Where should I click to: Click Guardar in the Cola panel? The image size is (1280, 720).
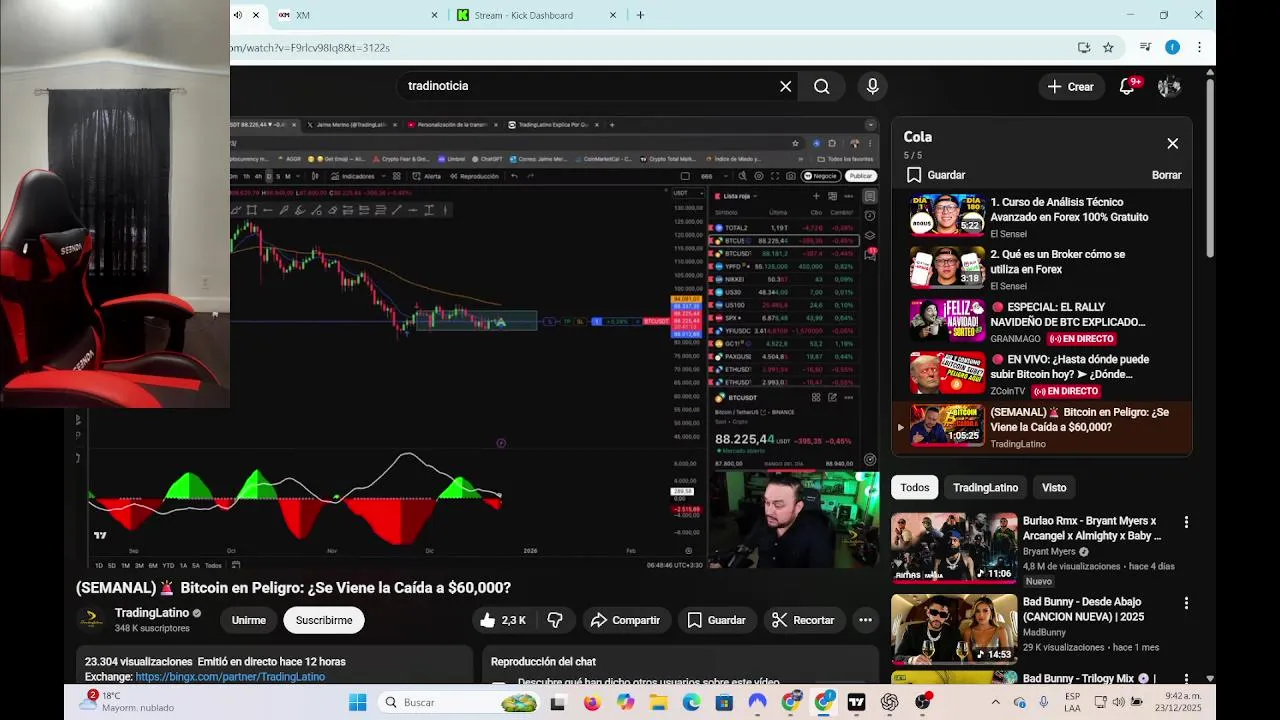936,175
